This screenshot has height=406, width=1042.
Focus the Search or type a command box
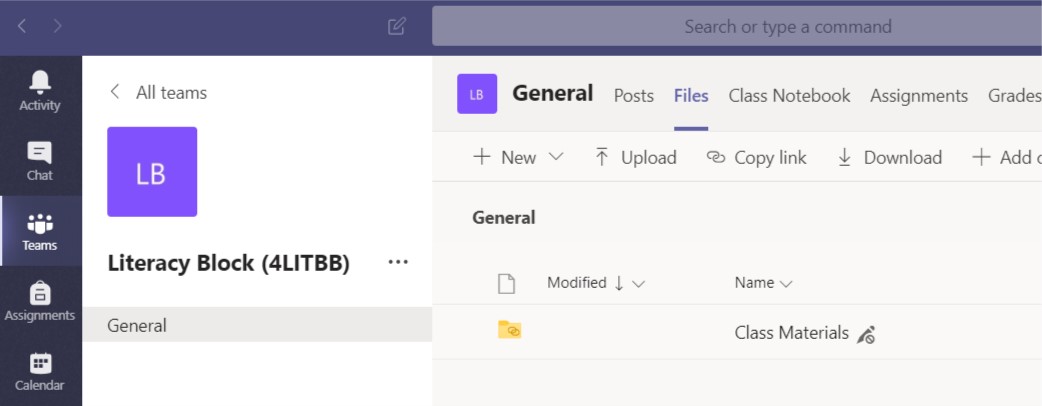pyautogui.click(x=736, y=27)
